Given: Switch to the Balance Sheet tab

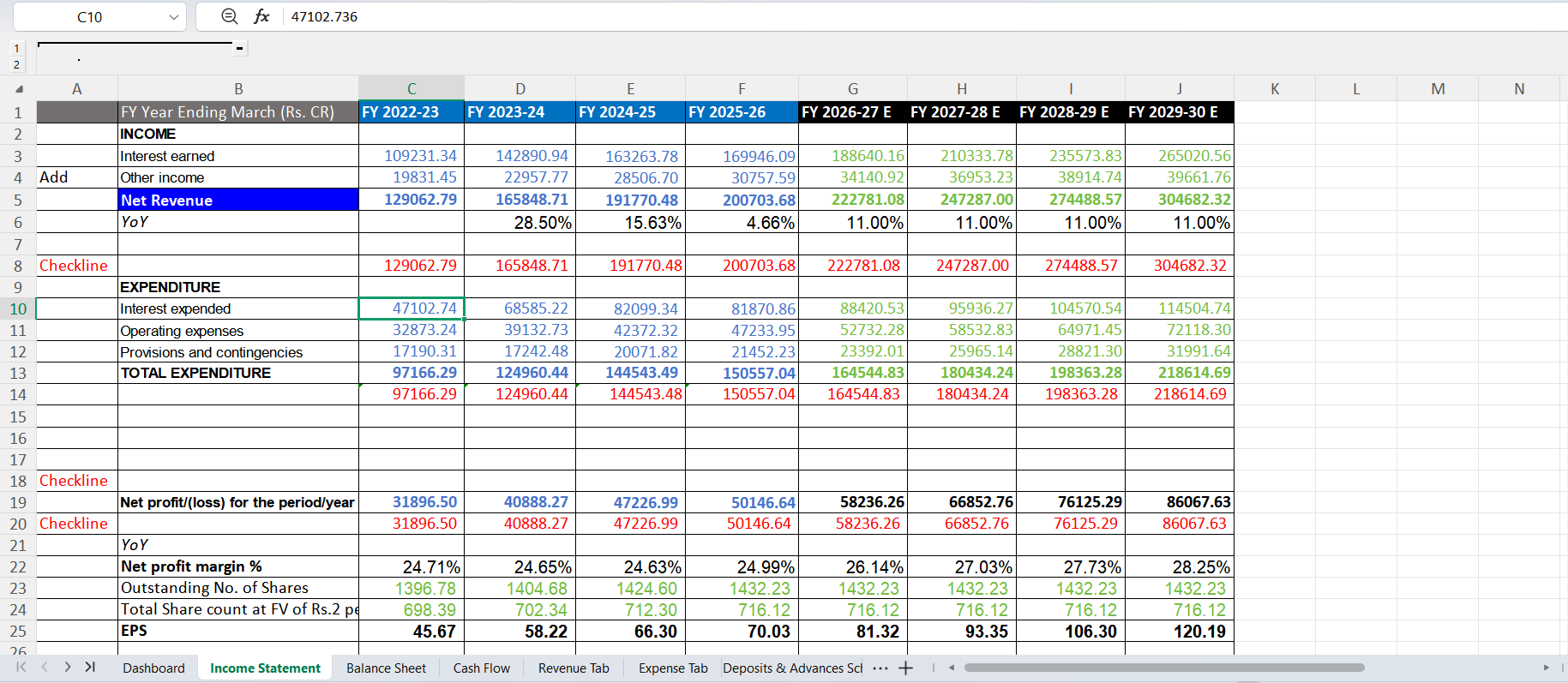Looking at the screenshot, I should tap(386, 668).
